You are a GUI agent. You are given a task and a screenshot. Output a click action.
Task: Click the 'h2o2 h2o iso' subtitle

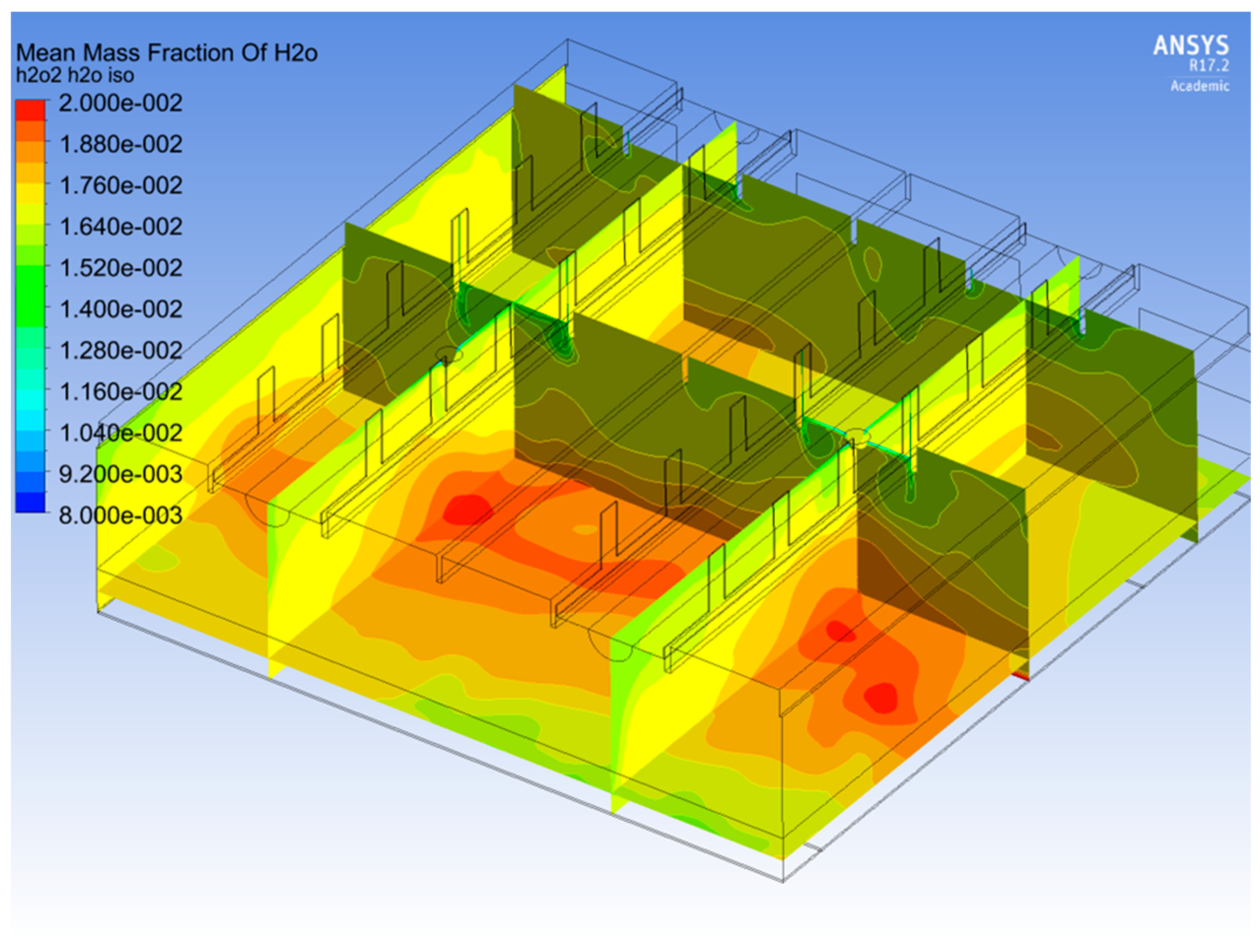pos(75,75)
